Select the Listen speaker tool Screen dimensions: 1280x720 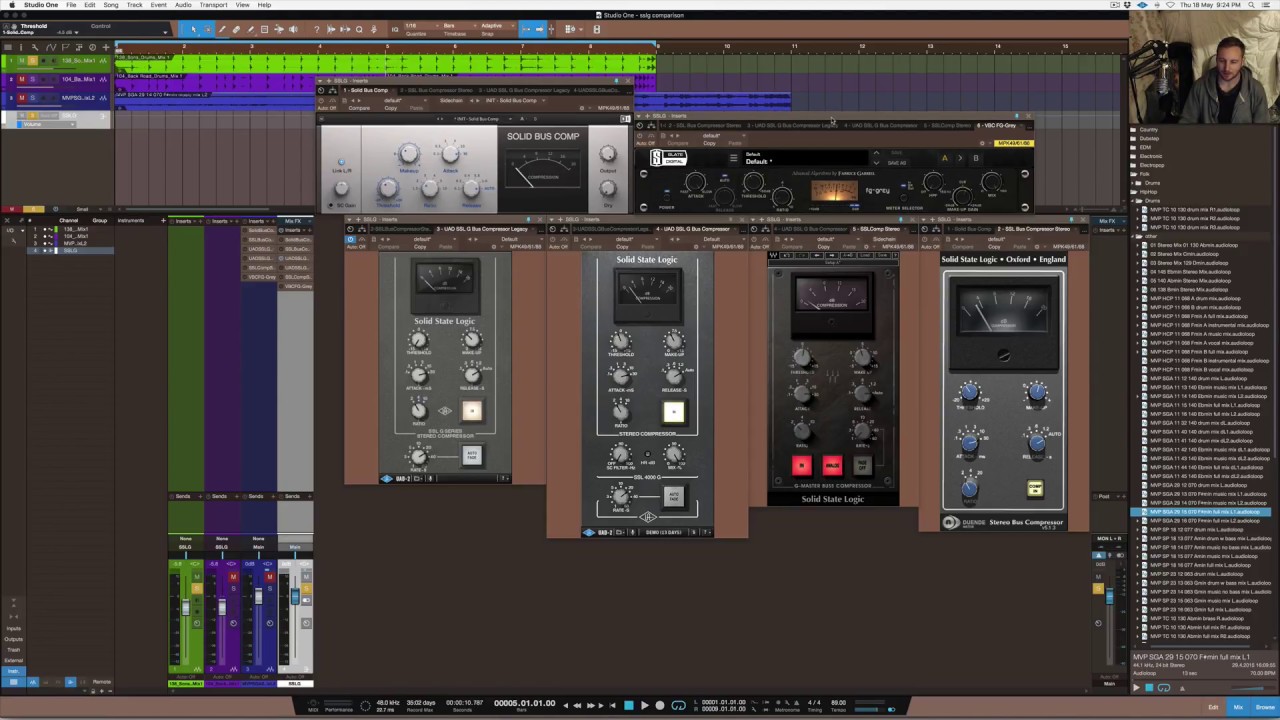pyautogui.click(x=293, y=29)
